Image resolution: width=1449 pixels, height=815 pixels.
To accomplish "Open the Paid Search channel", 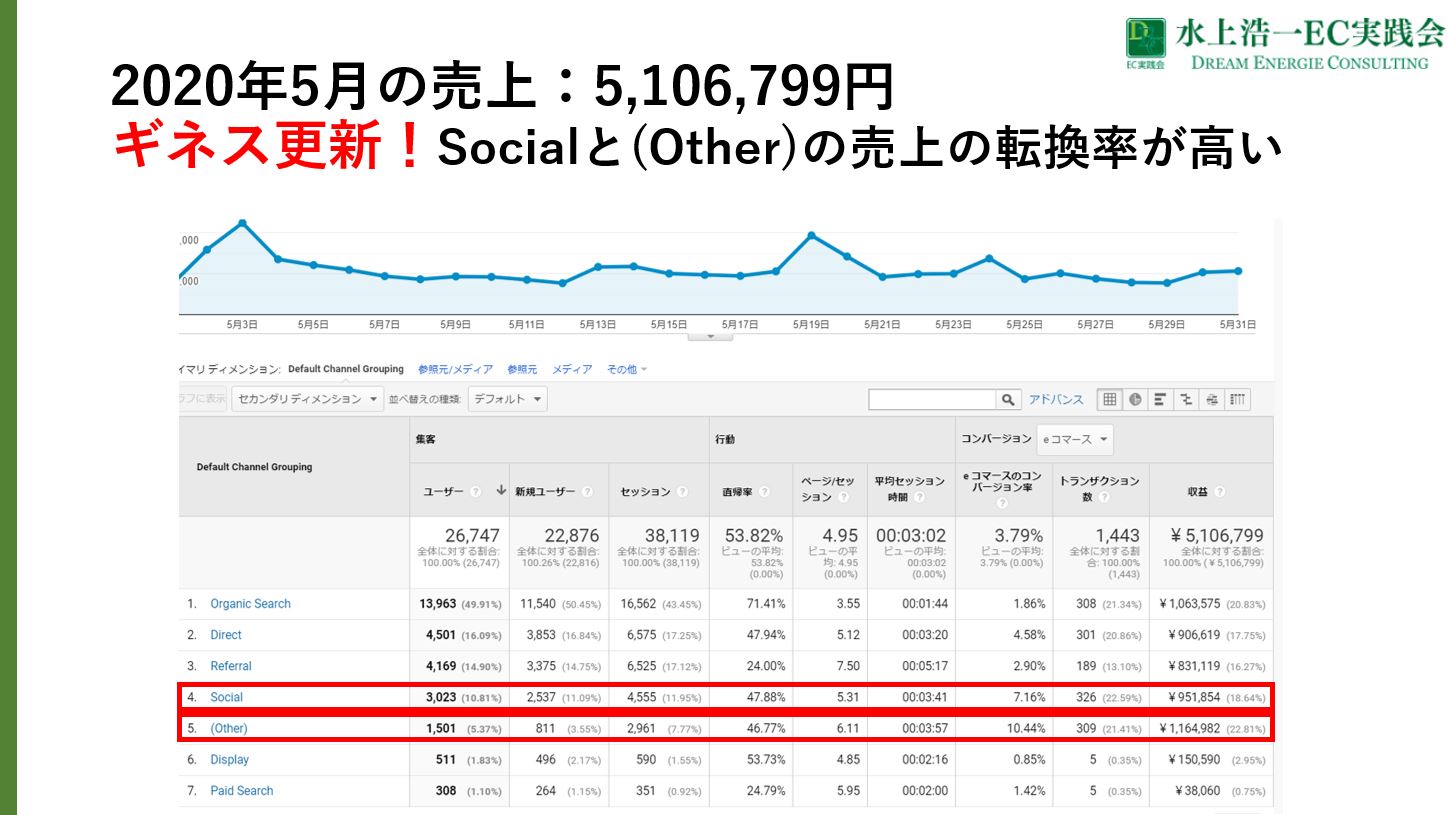I will tap(242, 791).
